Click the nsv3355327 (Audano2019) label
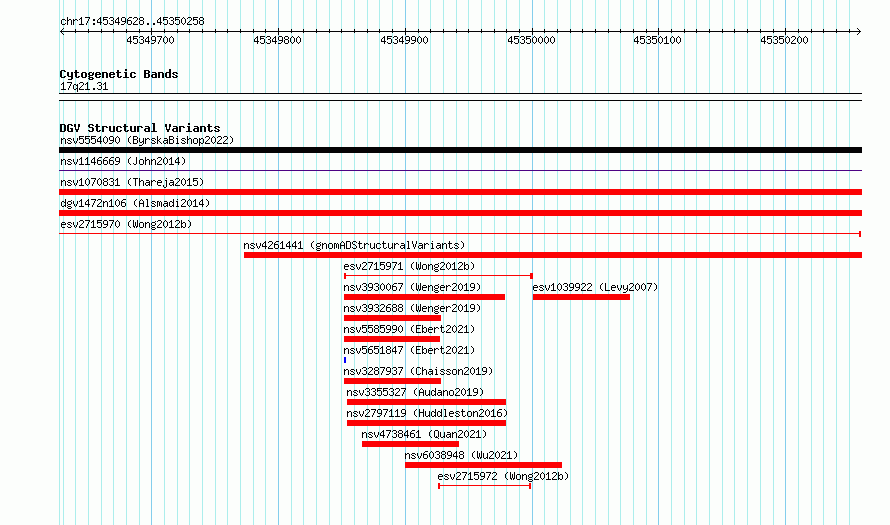 click(x=415, y=392)
